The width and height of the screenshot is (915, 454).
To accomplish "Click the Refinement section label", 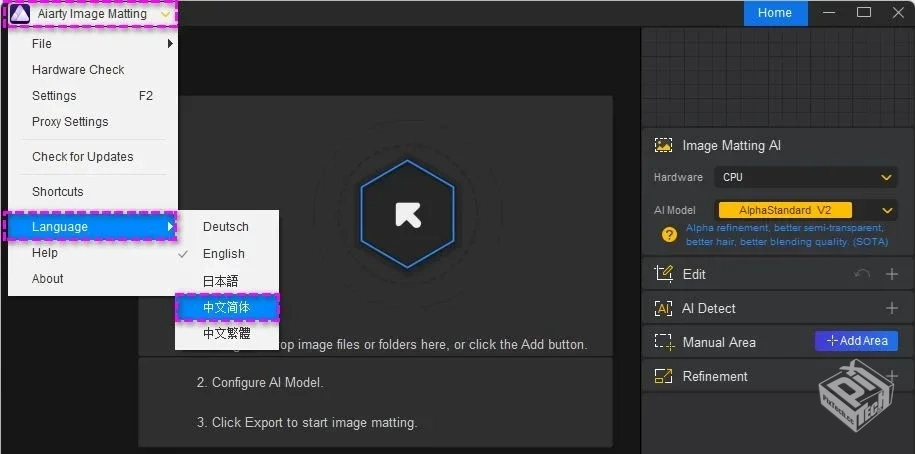I will (715, 376).
